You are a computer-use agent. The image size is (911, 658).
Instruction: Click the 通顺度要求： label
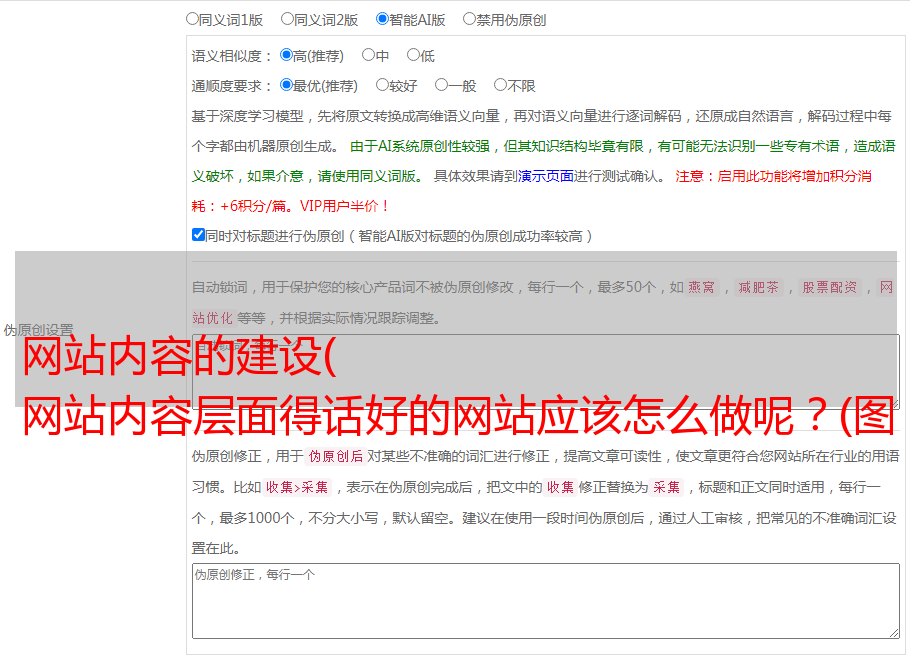[232, 87]
